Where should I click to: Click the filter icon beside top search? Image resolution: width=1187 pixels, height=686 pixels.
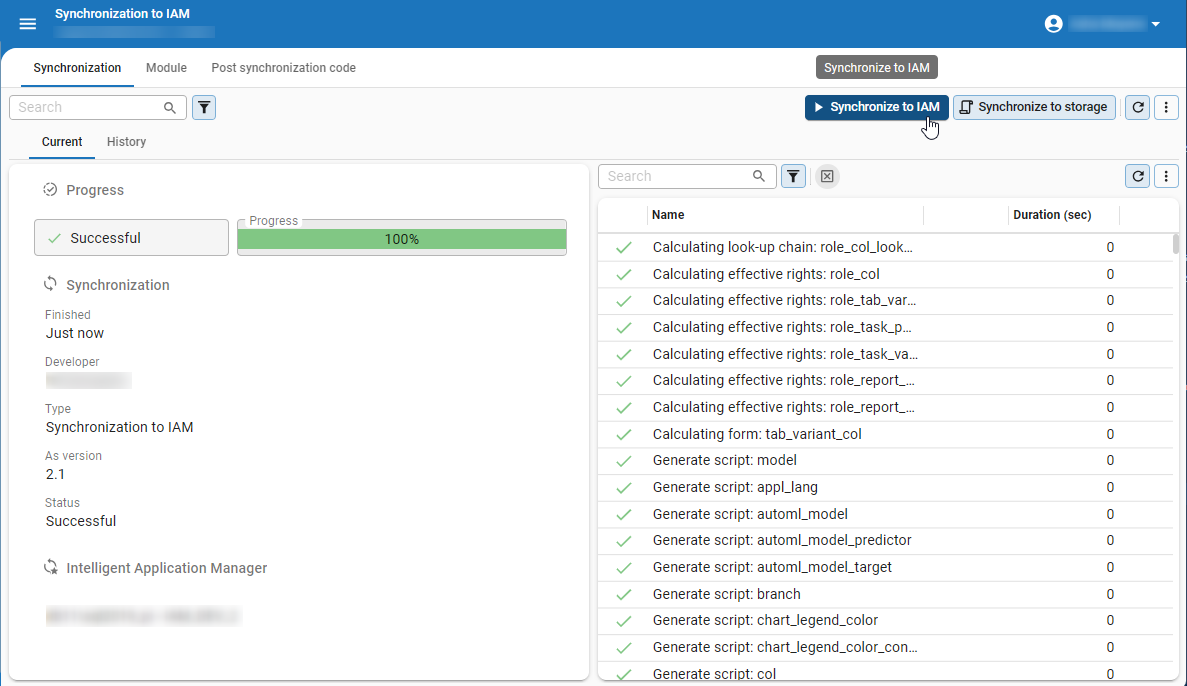click(x=204, y=107)
